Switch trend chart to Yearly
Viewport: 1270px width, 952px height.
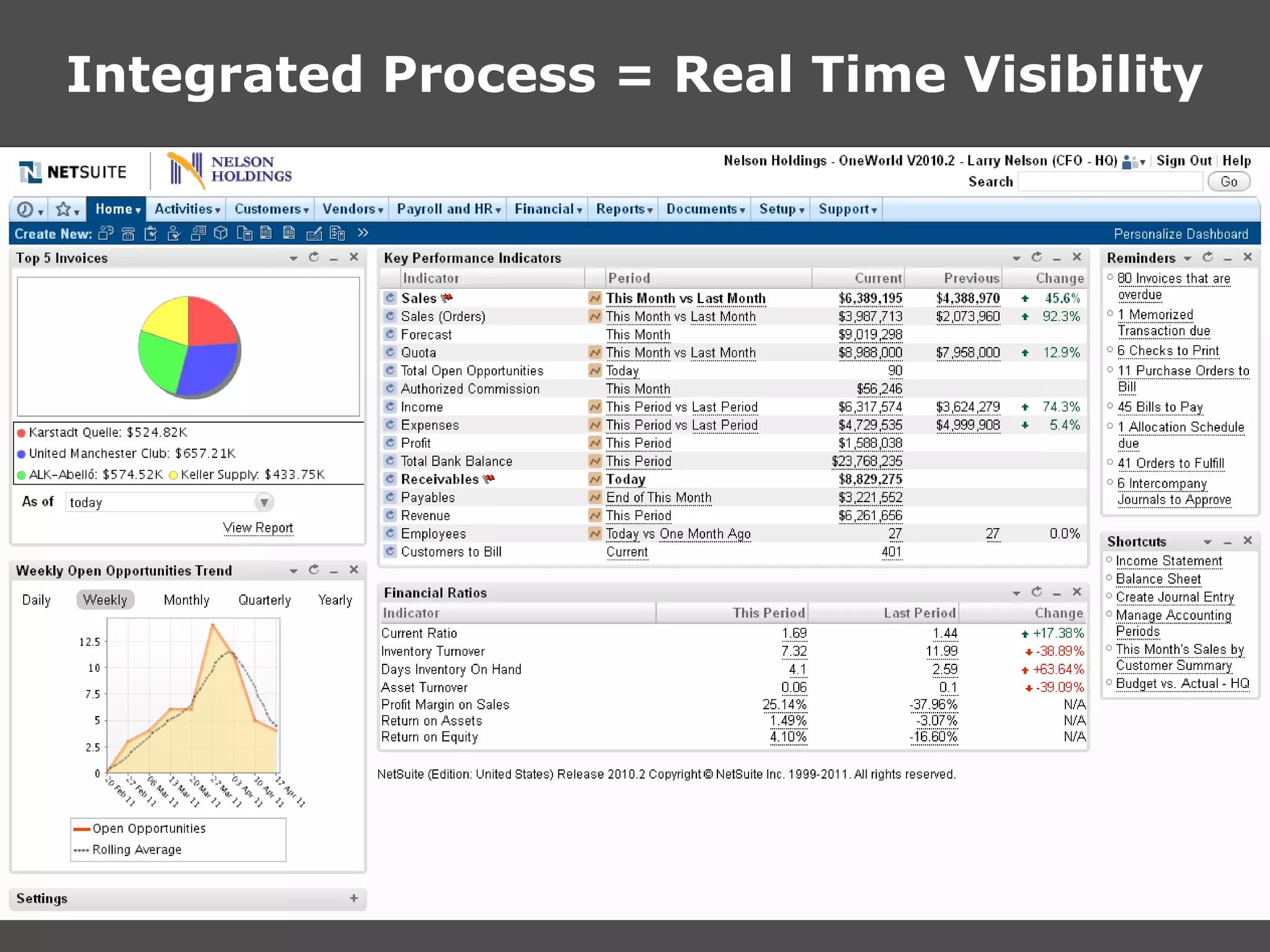point(335,600)
